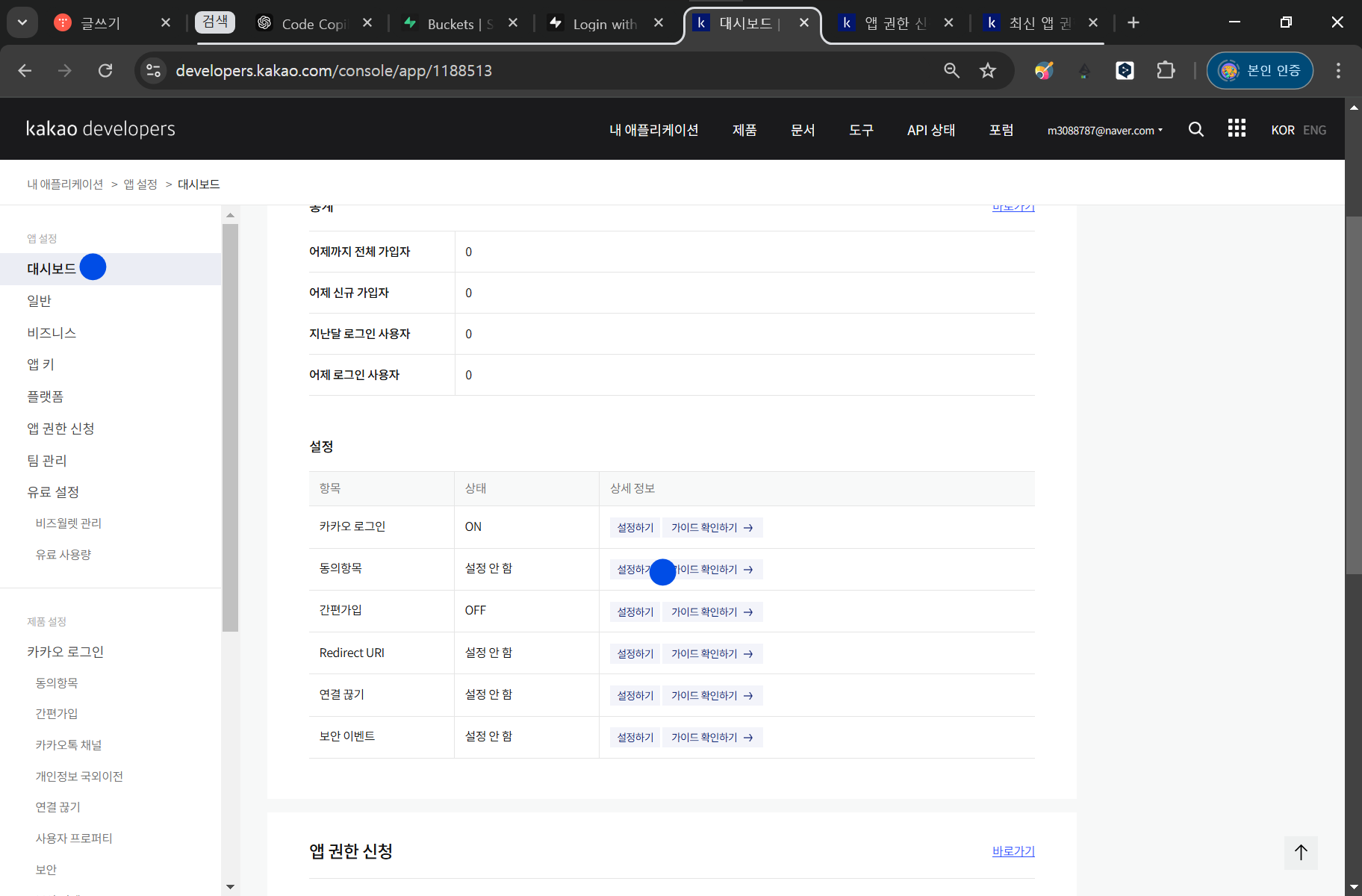Switch language to ENG
The image size is (1362, 896).
(x=1314, y=130)
